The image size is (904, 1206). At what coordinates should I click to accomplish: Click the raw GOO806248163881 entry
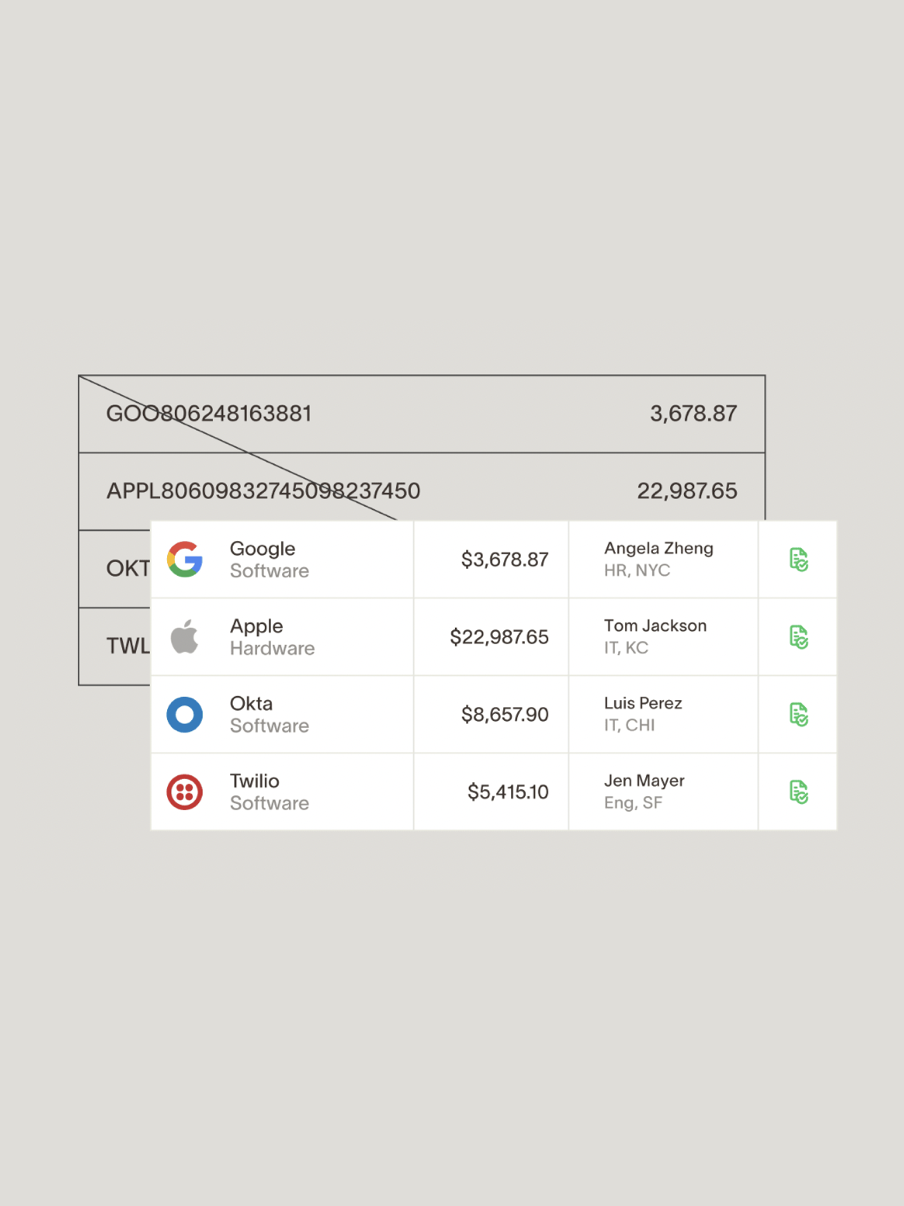click(209, 413)
